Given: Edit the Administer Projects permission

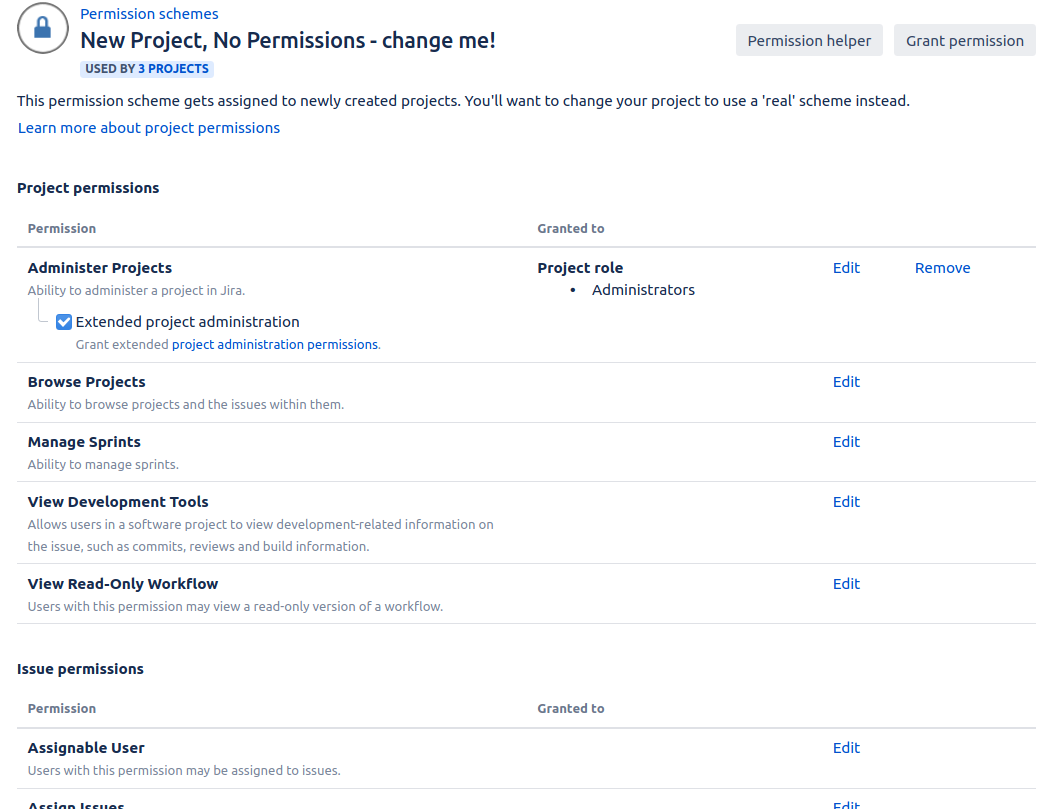Looking at the screenshot, I should (846, 268).
